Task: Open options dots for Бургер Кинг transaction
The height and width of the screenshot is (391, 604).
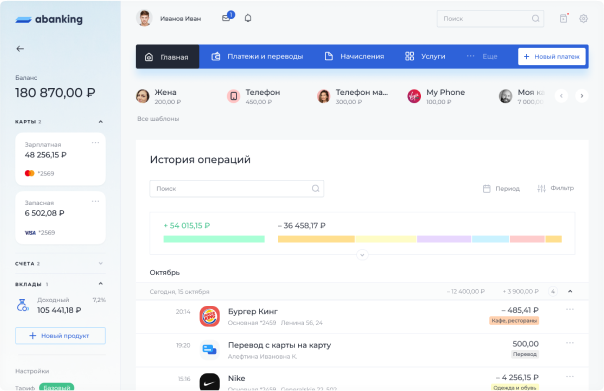Action: [x=570, y=309]
